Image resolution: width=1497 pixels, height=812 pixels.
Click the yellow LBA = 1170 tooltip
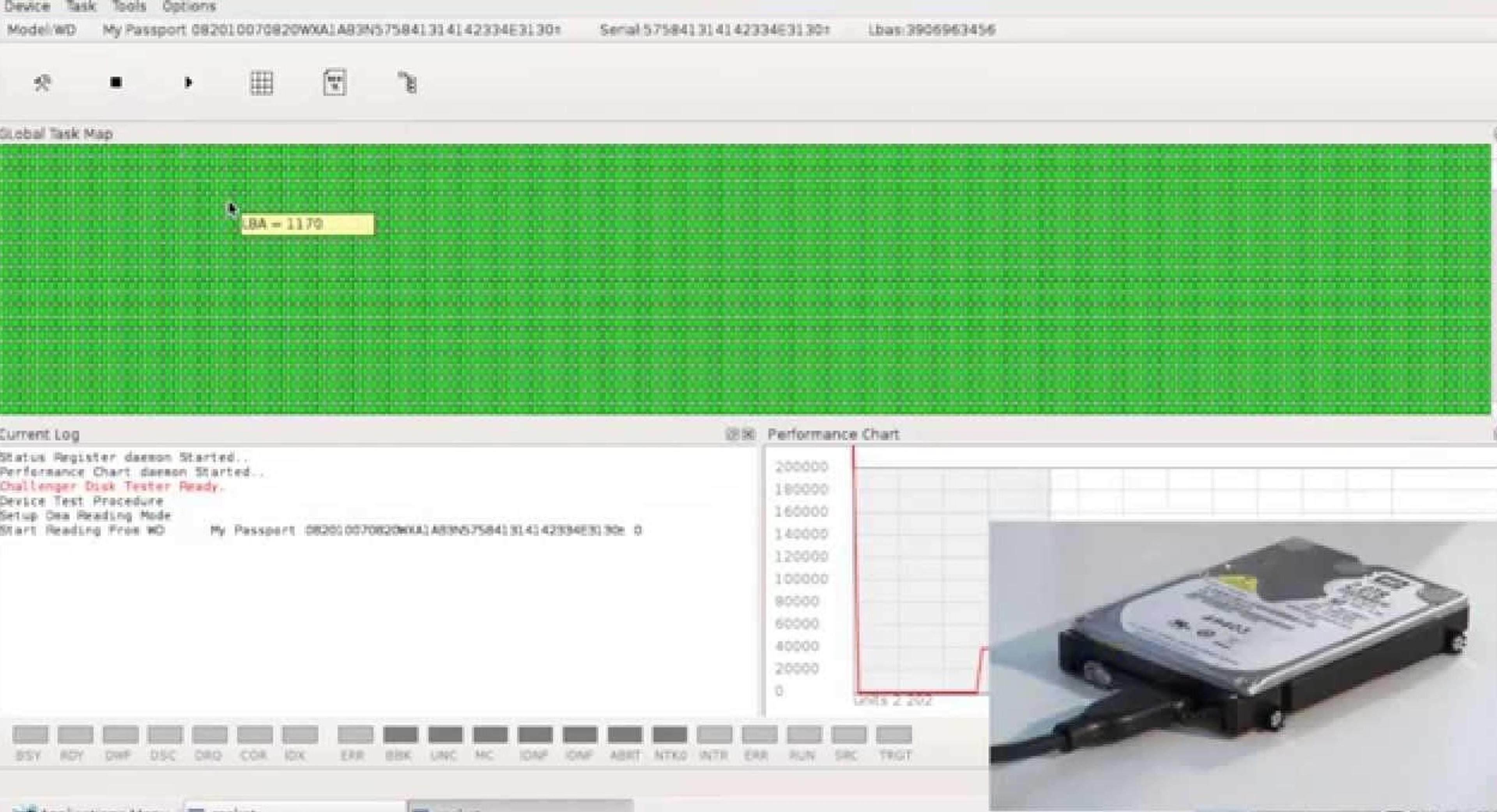coord(308,224)
